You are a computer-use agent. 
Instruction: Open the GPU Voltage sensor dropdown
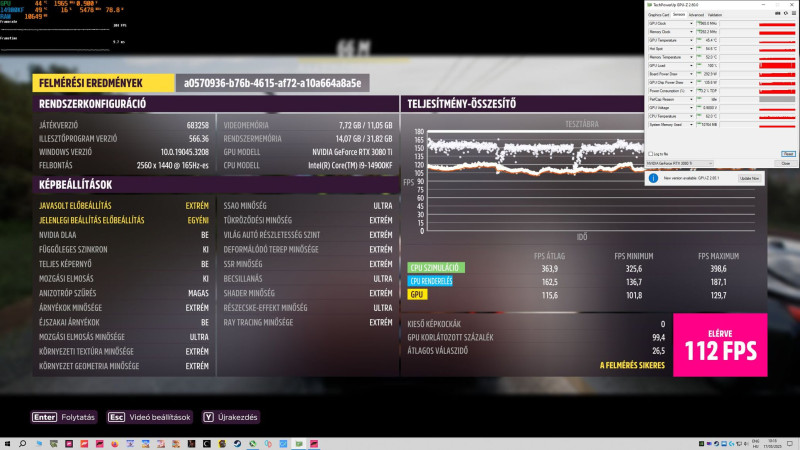(x=691, y=108)
